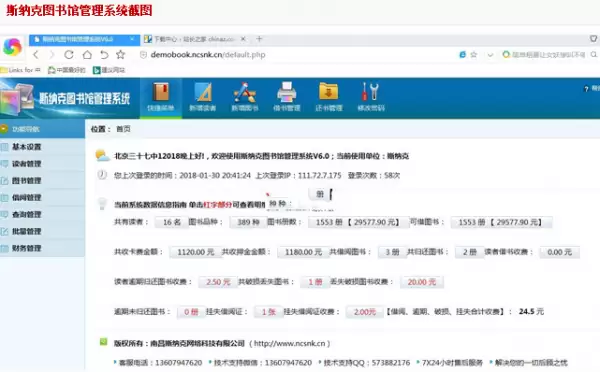
Task: Click the http://www.ncsnk.cn company link
Action: pyautogui.click(x=290, y=343)
